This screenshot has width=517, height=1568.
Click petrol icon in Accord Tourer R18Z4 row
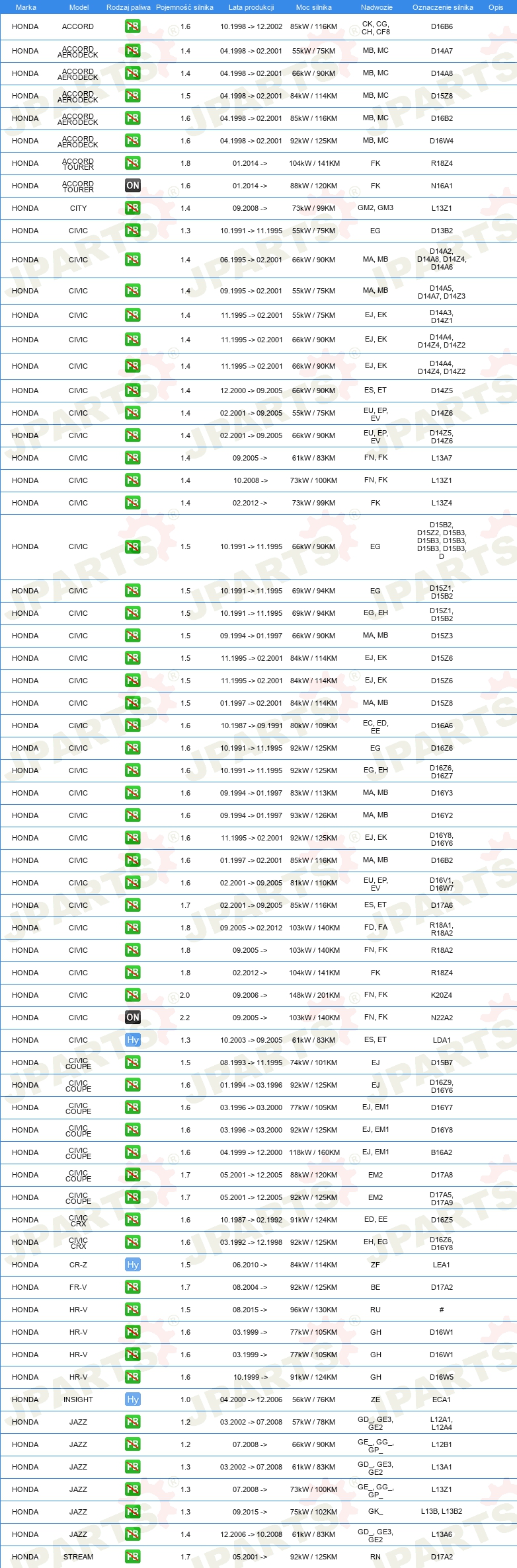pos(132,163)
